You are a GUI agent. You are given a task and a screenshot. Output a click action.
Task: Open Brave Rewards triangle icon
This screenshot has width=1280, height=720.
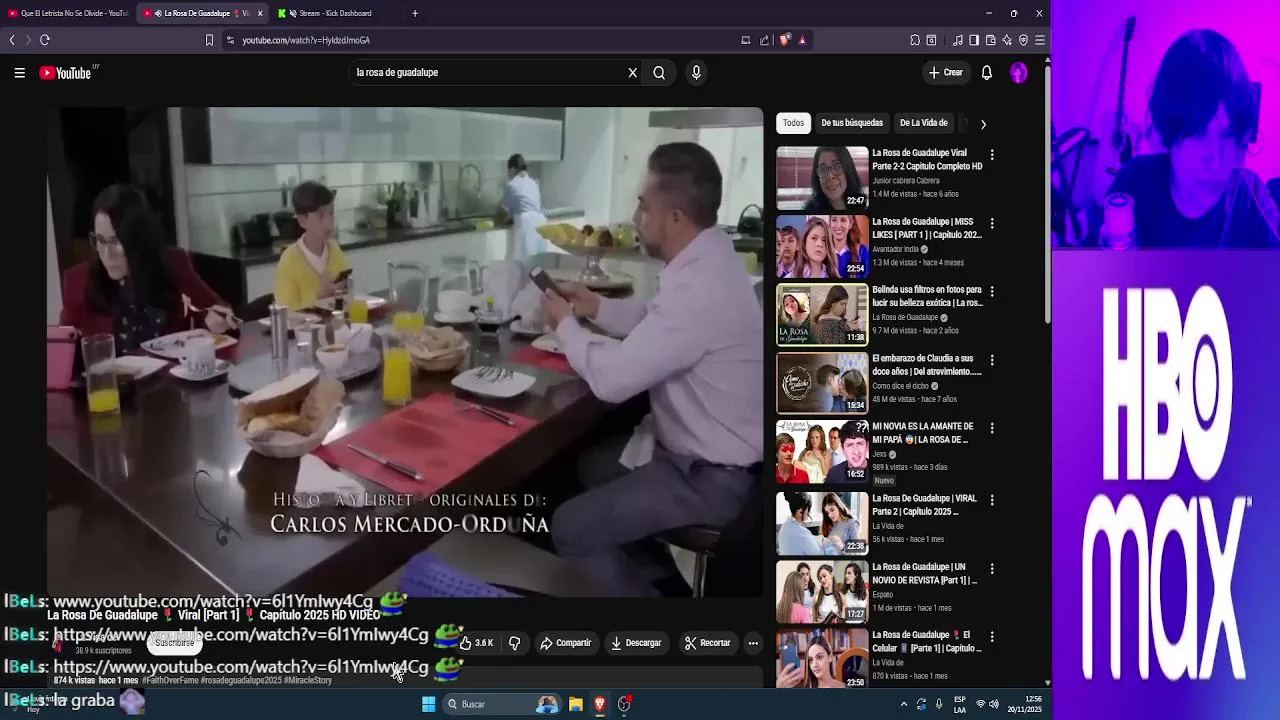pos(802,40)
